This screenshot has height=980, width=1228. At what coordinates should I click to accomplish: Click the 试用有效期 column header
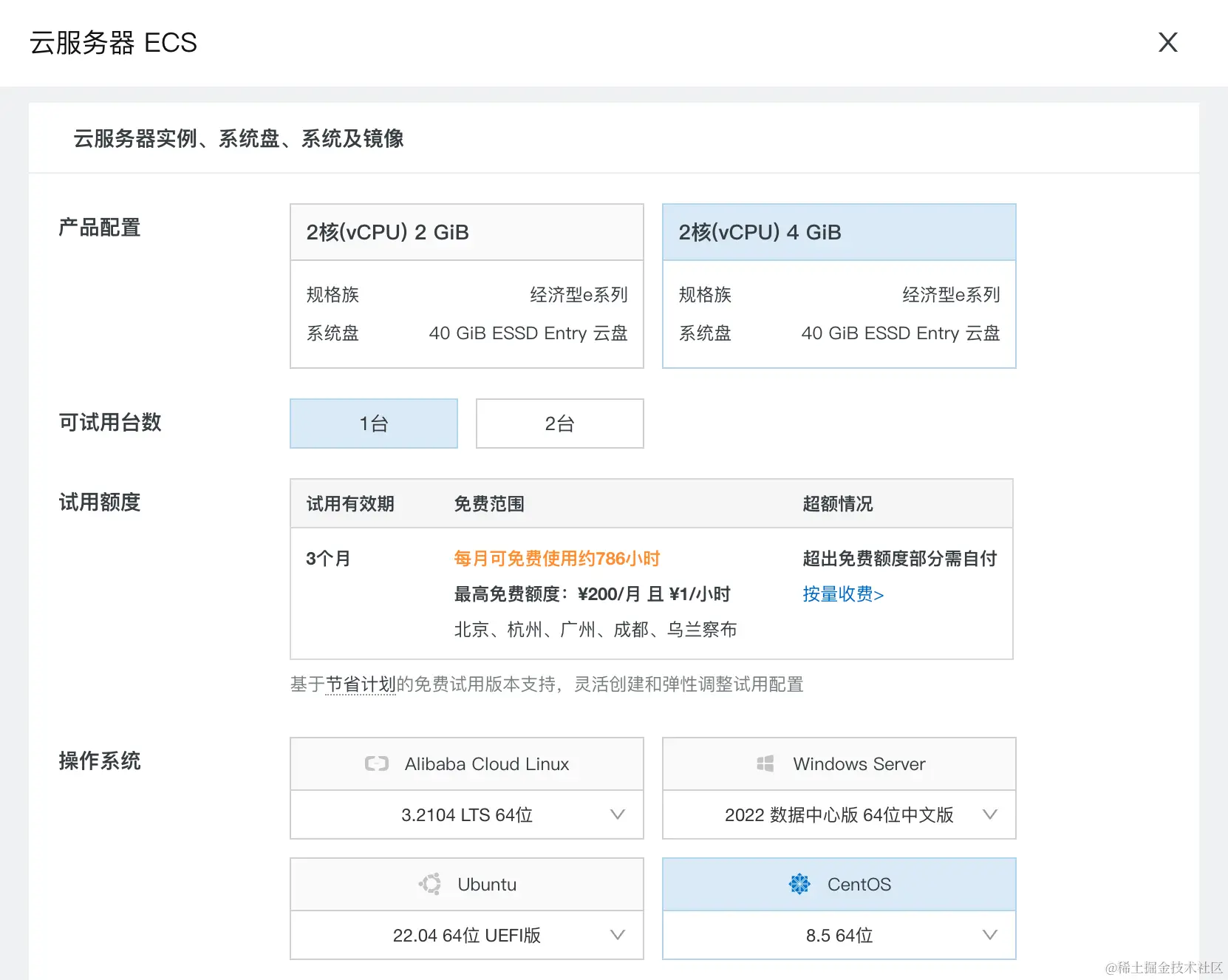(350, 504)
